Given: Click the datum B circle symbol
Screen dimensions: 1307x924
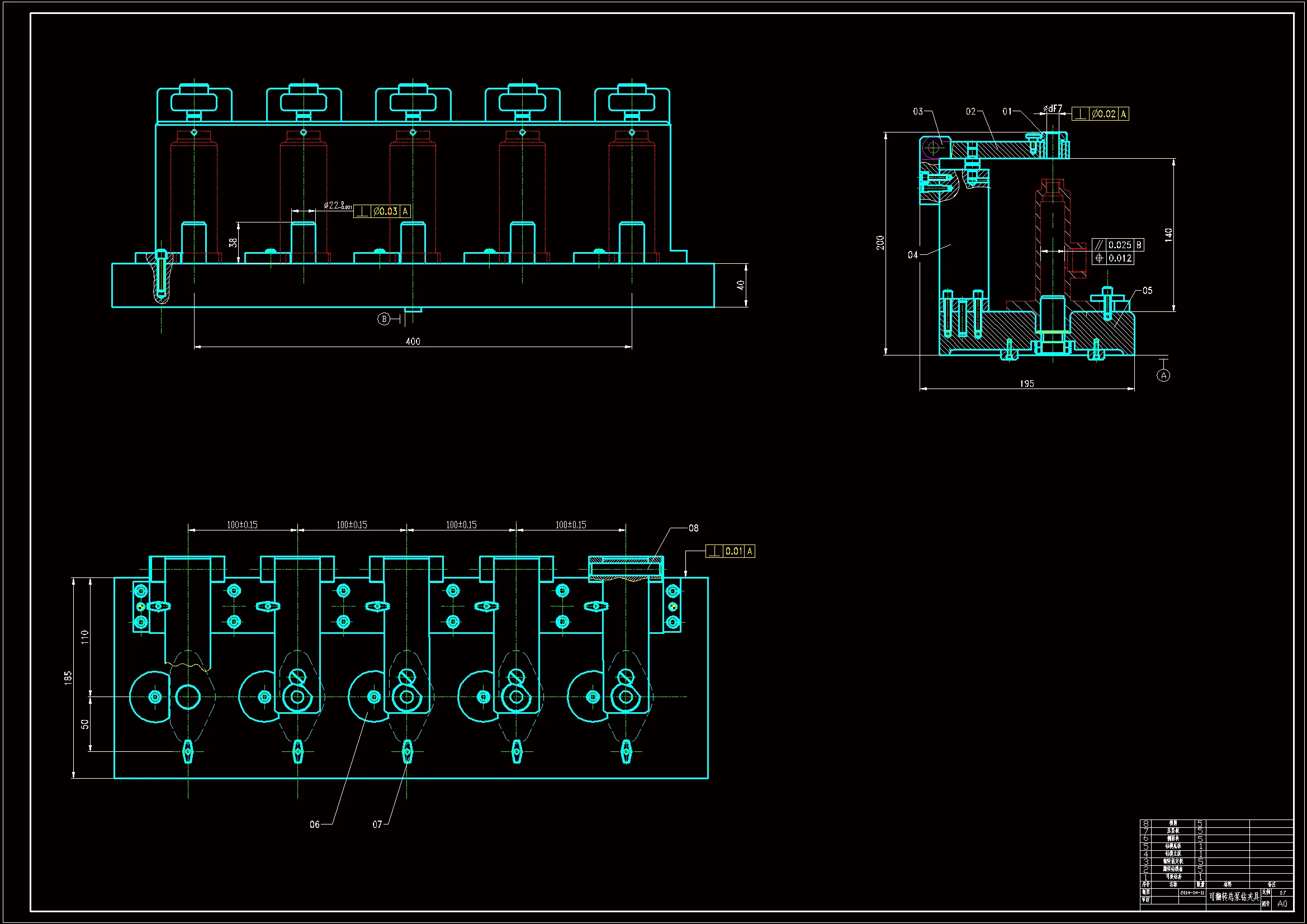Looking at the screenshot, I should click(x=384, y=319).
